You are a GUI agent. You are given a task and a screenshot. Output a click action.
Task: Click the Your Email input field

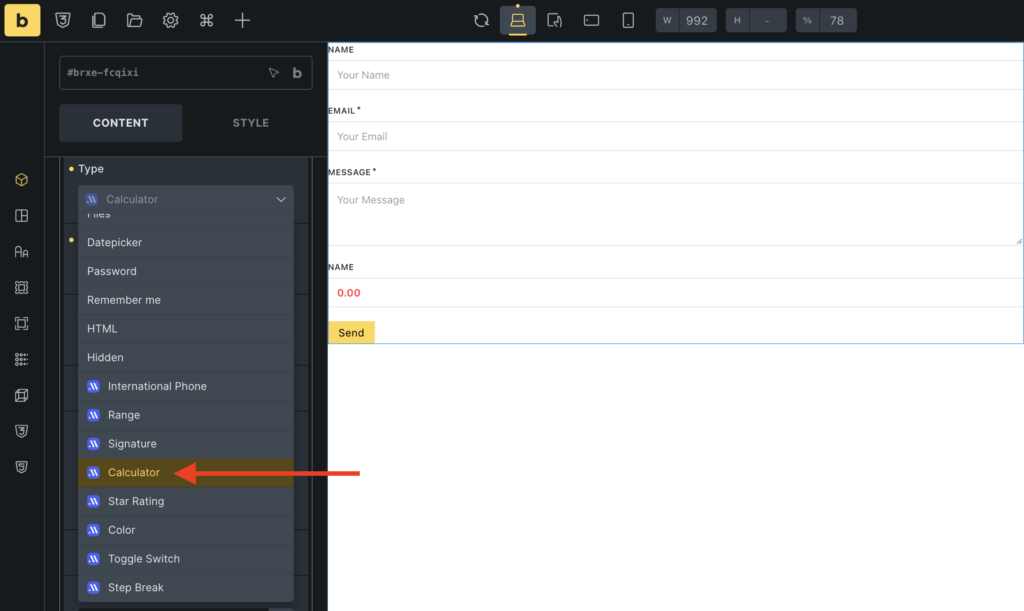pyautogui.click(x=675, y=136)
